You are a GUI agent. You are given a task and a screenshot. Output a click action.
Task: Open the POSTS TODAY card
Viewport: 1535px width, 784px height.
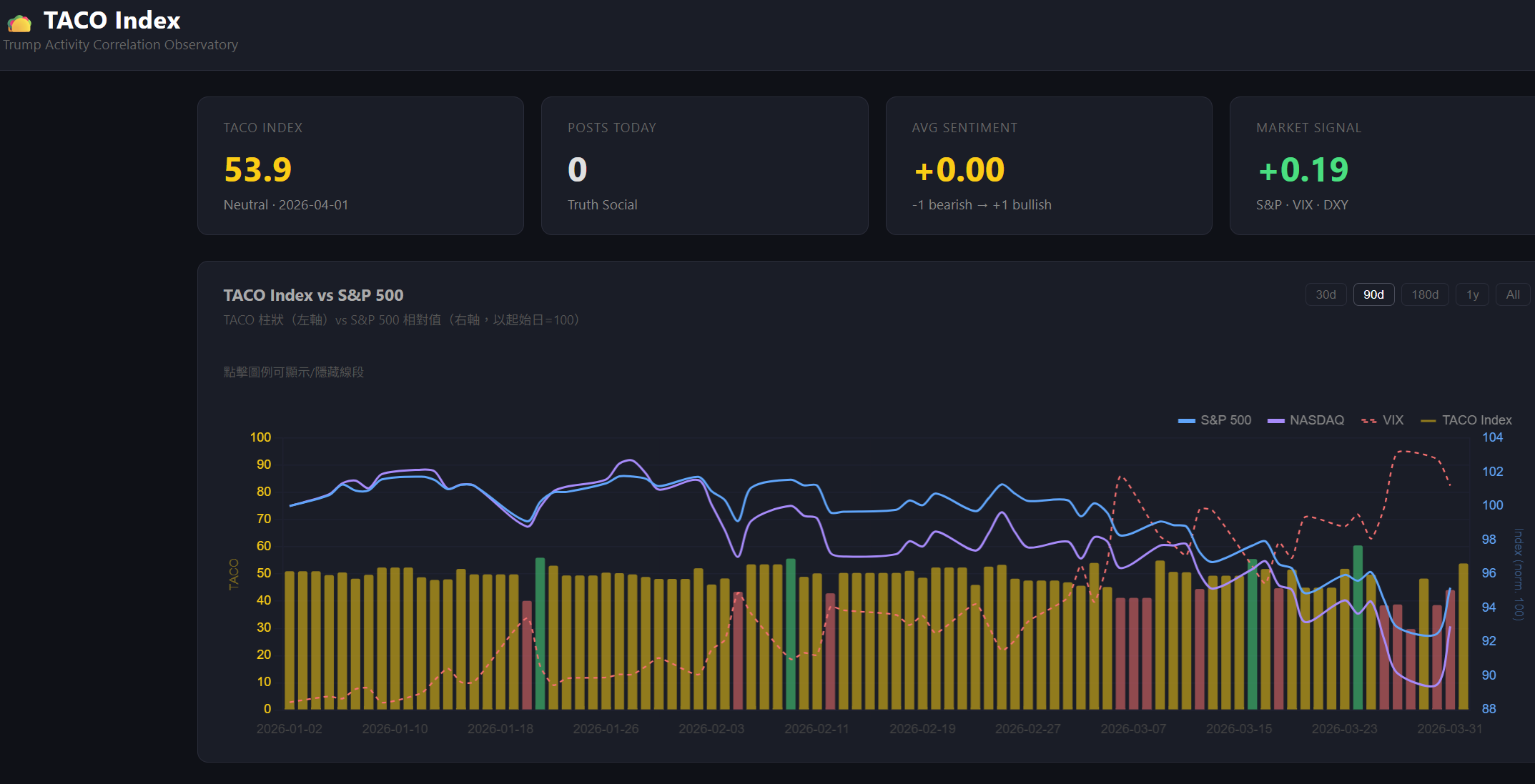(x=704, y=166)
